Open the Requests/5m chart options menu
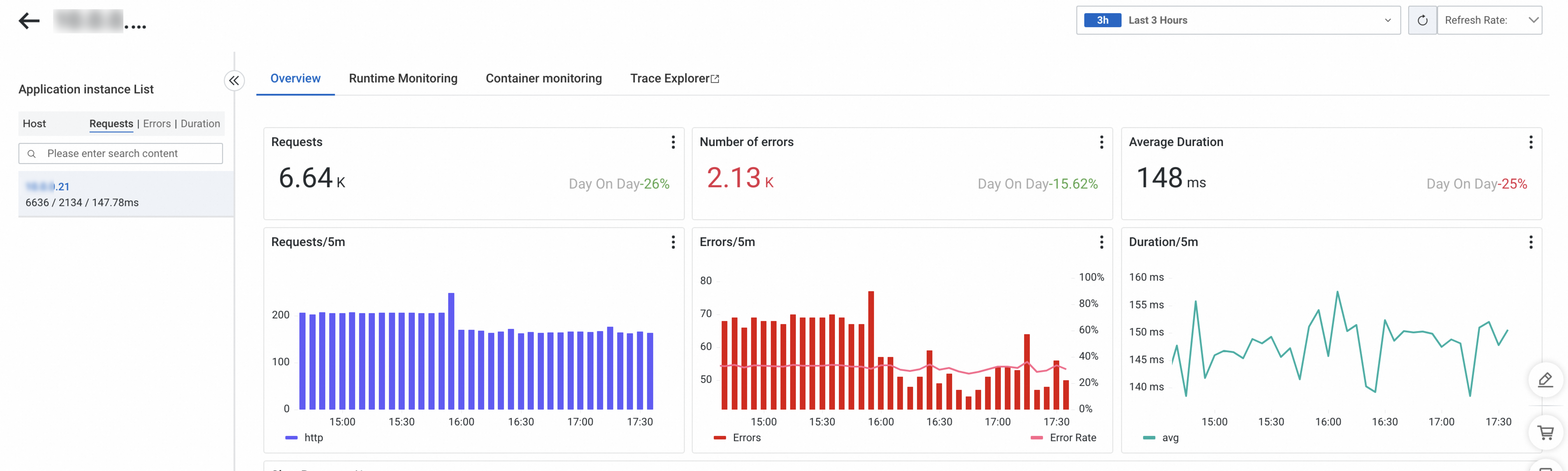This screenshot has width=1568, height=471. click(x=673, y=243)
